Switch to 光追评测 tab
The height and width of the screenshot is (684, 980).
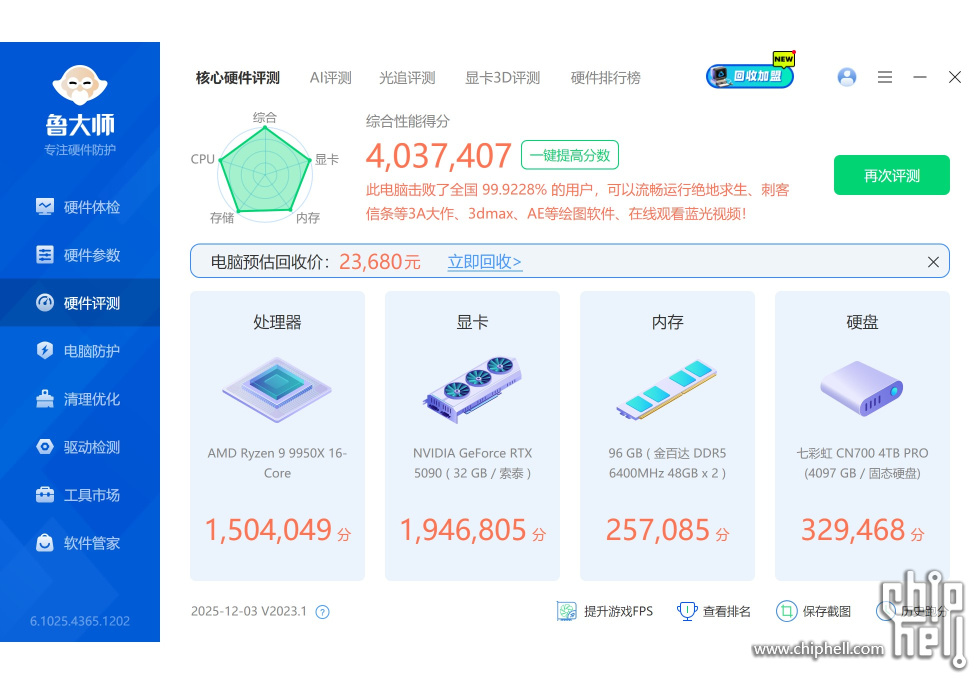(x=407, y=78)
